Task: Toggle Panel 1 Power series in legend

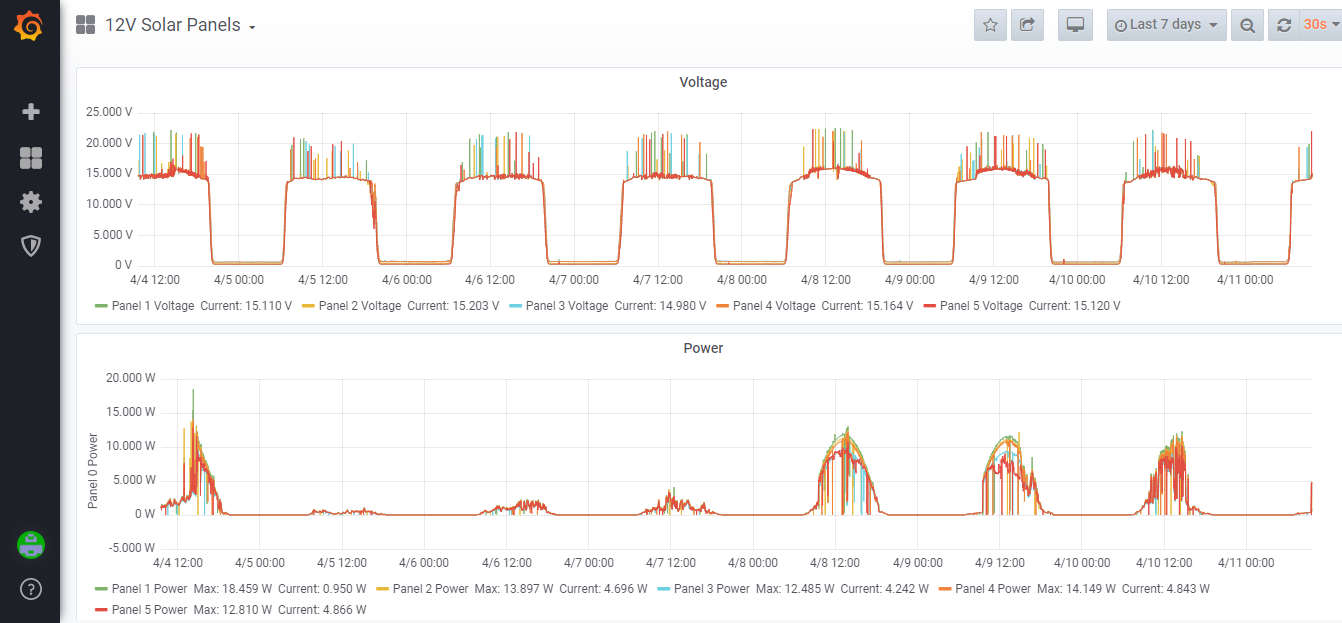Action: point(149,589)
